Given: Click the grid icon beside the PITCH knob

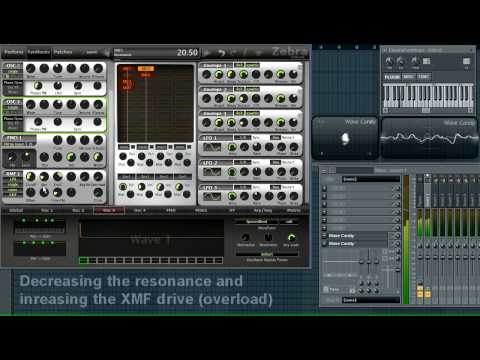Looking at the screenshot, I should click(427, 61).
